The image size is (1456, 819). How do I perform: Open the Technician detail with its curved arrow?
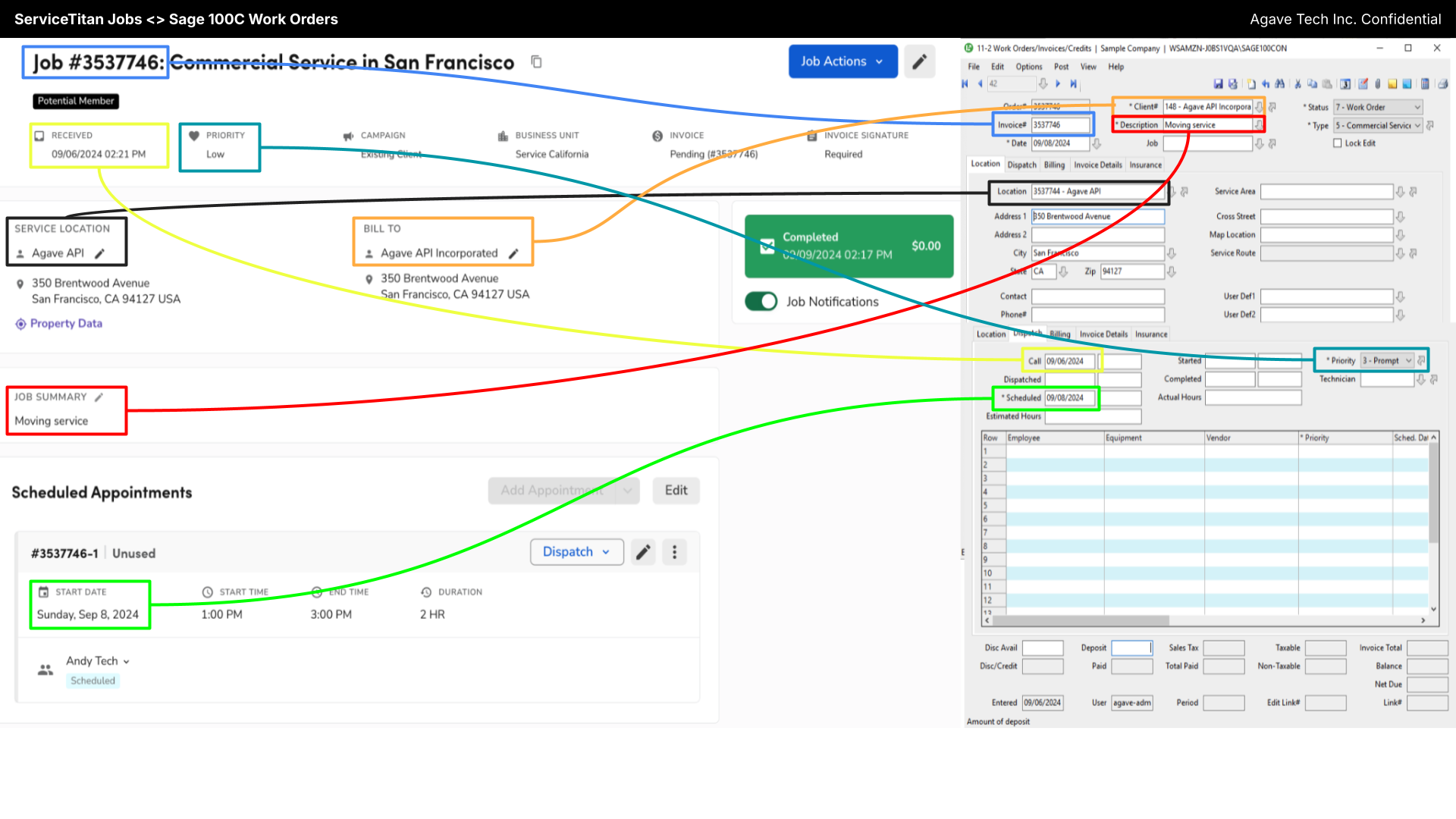click(1433, 379)
